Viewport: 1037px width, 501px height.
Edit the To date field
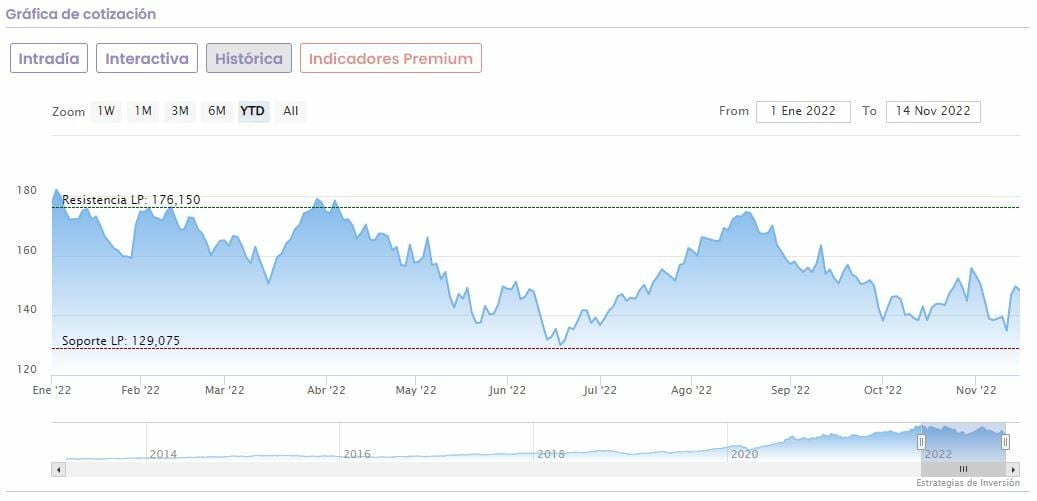(933, 111)
